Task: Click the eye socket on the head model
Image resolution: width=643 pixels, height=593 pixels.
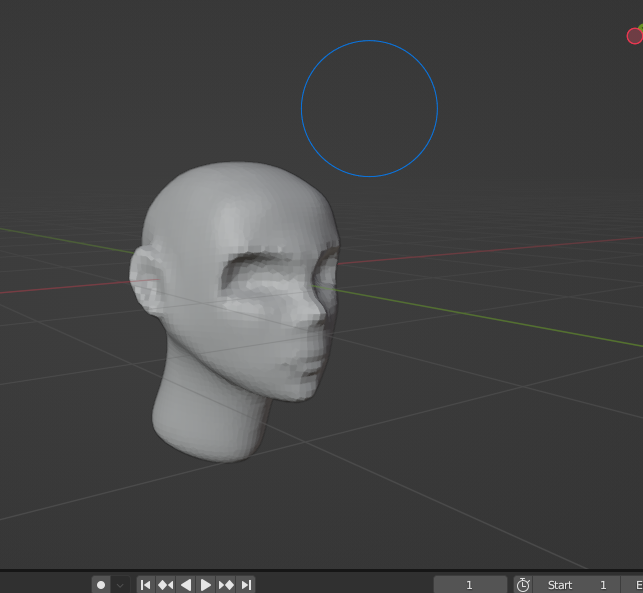Action: (255, 270)
